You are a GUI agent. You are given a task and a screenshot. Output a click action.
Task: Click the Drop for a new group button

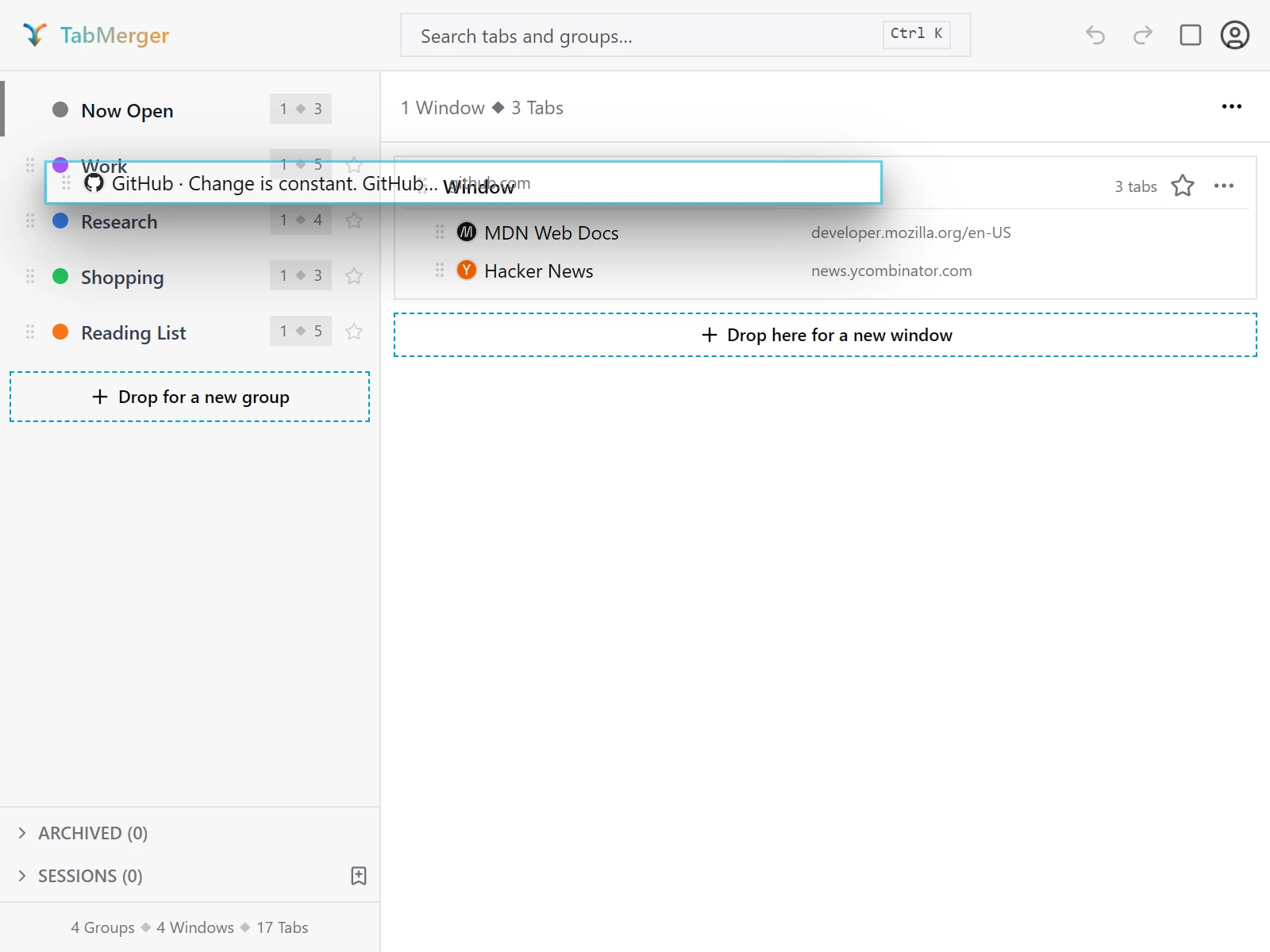point(190,397)
